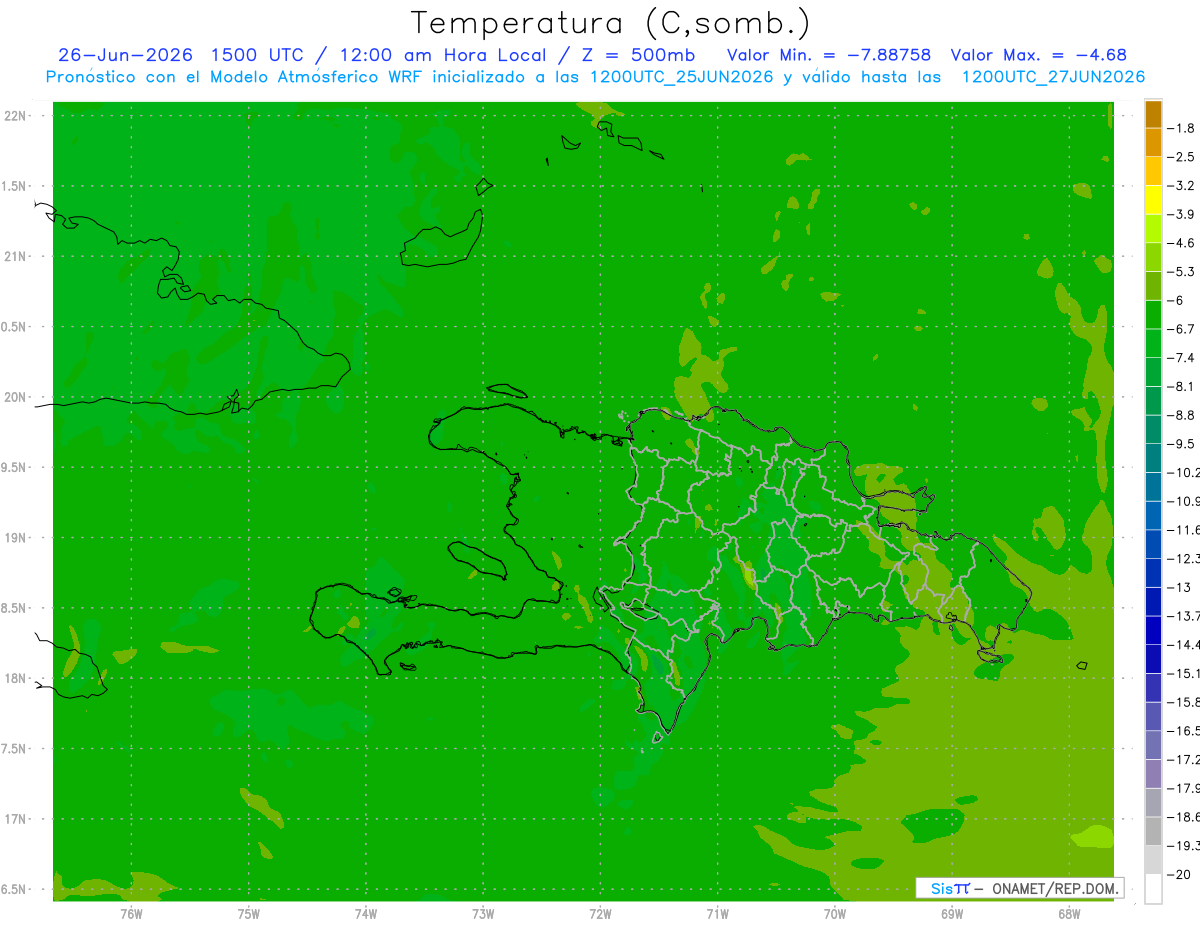Click the 'Valor Max. = -4.68' readout
The width and height of the screenshot is (1200, 927).
[1039, 55]
